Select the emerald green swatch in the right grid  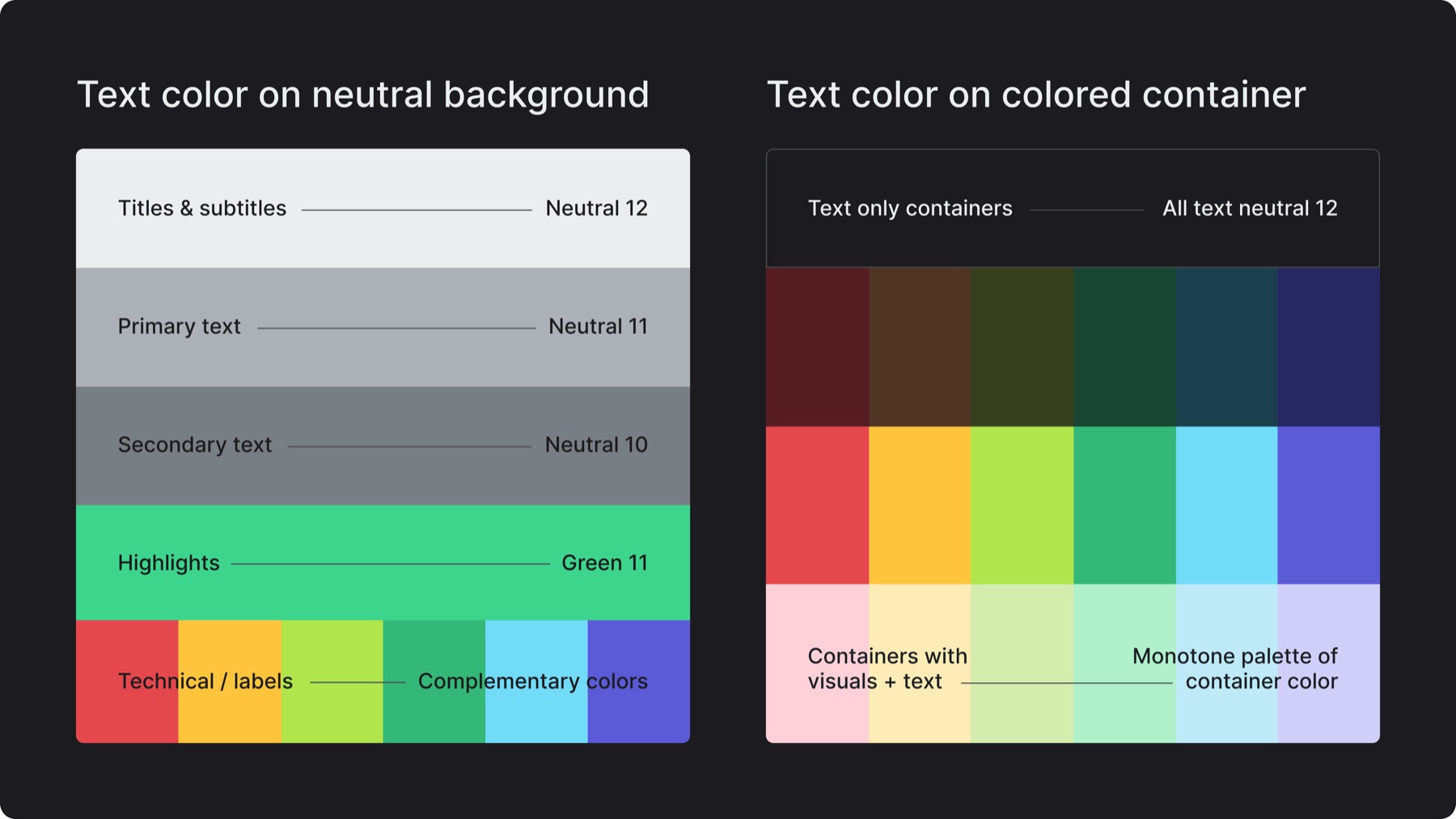1124,505
